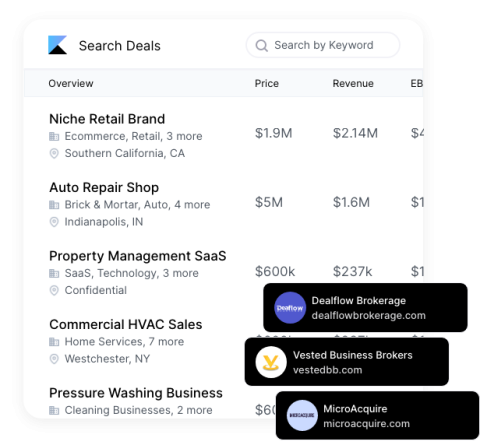Expand "4 more" tags on Auto Repair Shop
Viewport: 480px width, 444px height.
[x=192, y=205]
